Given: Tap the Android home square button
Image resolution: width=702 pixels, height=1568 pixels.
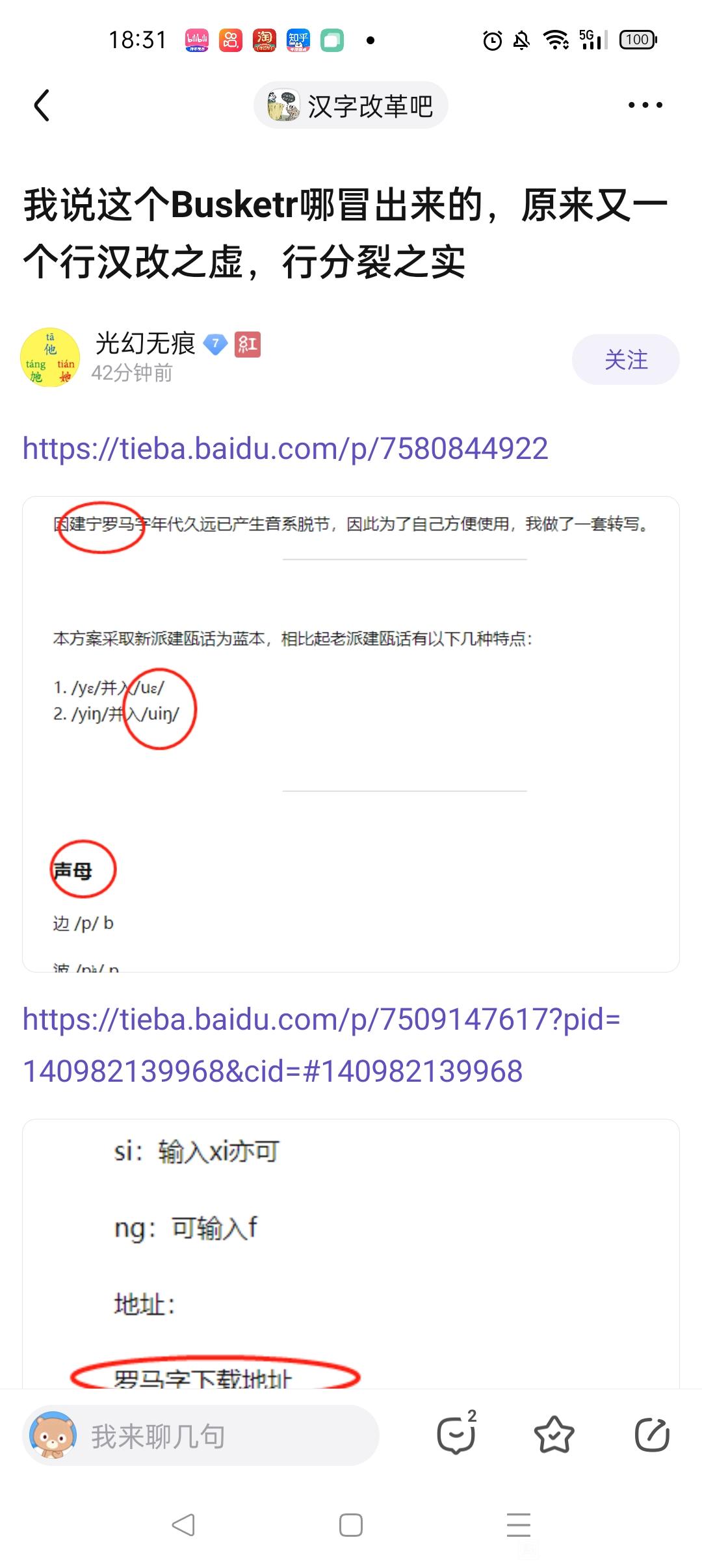Looking at the screenshot, I should click(351, 1525).
